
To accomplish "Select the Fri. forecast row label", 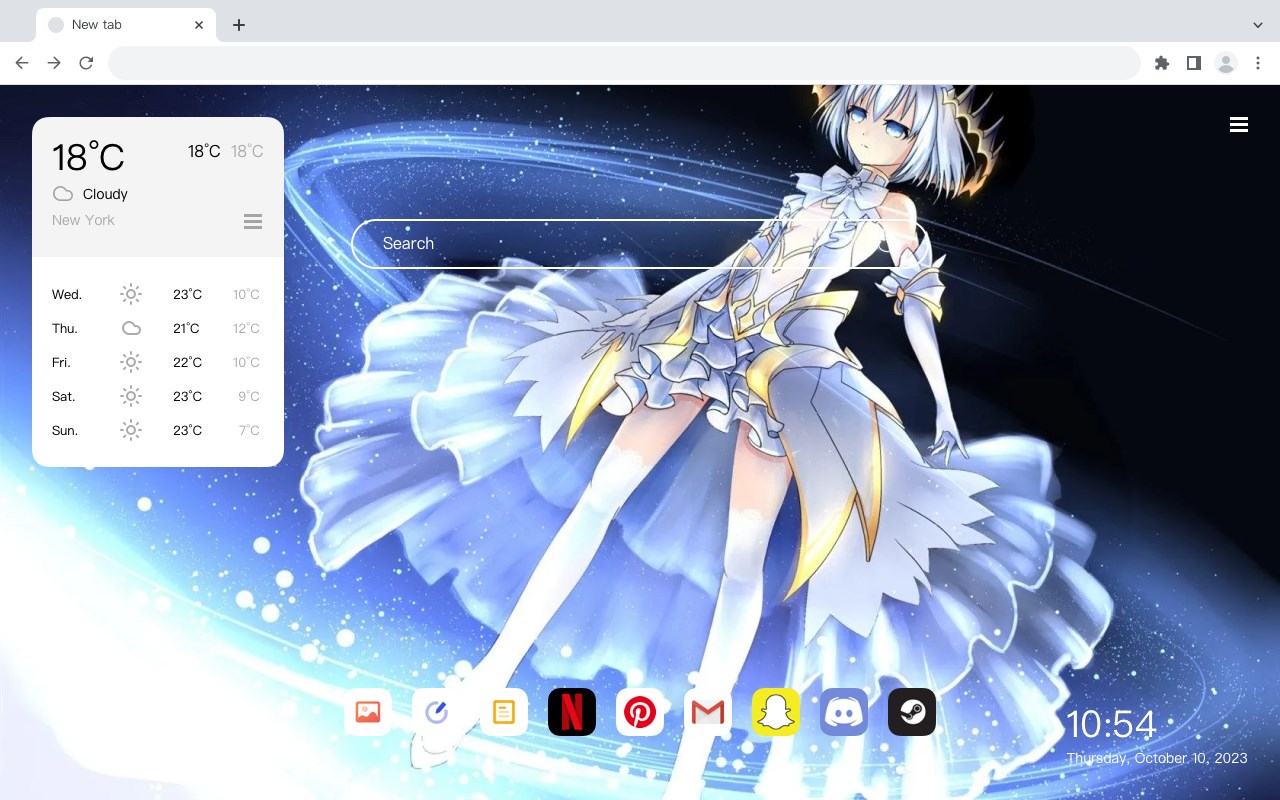I will pos(61,362).
